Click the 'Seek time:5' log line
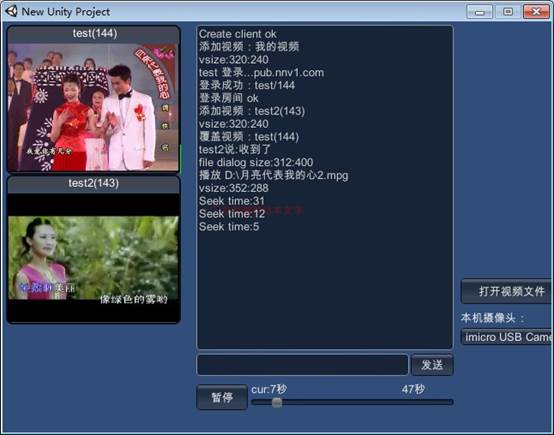Screen dimensions: 554x435 click(229, 227)
